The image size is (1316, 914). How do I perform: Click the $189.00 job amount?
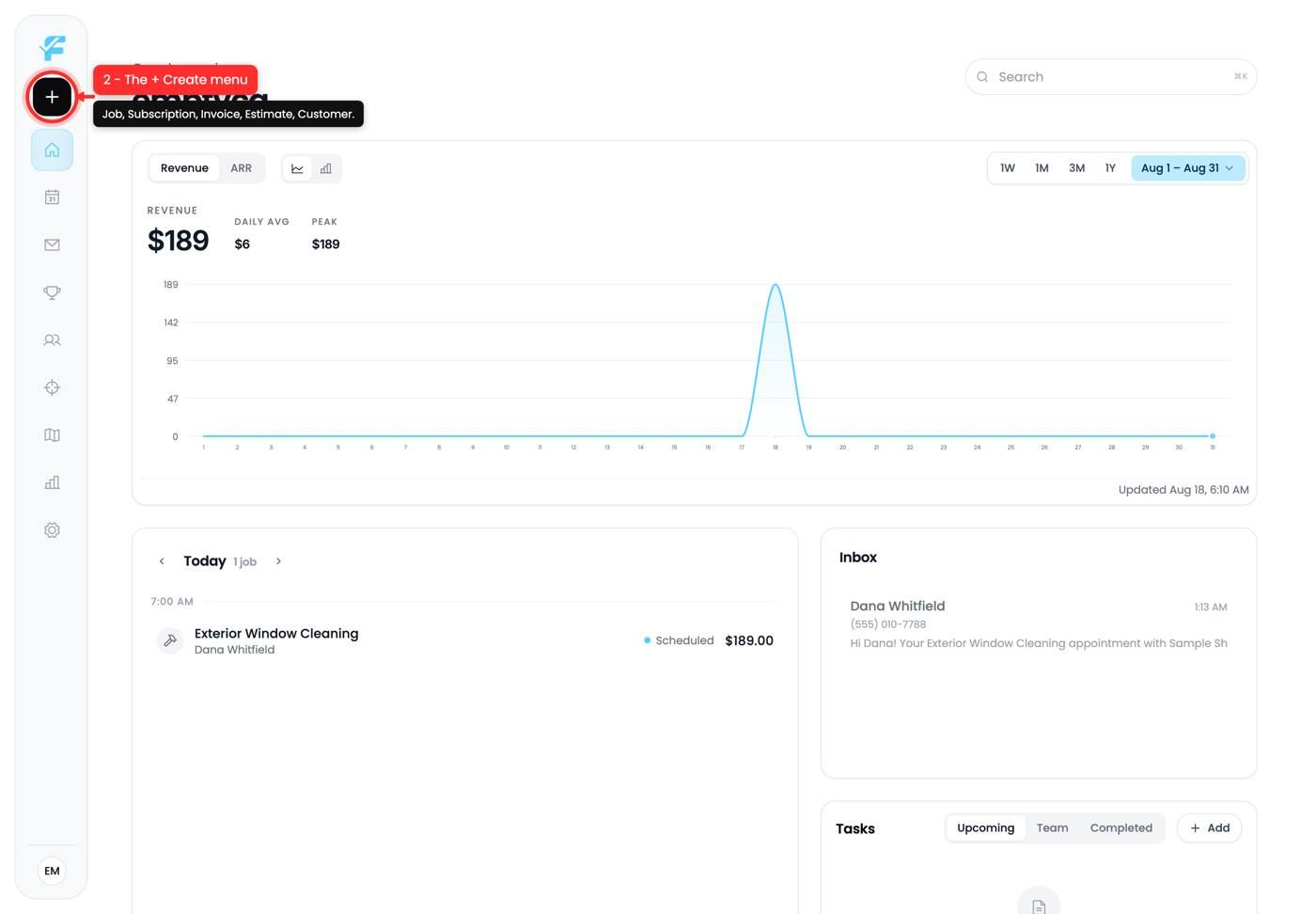click(749, 640)
